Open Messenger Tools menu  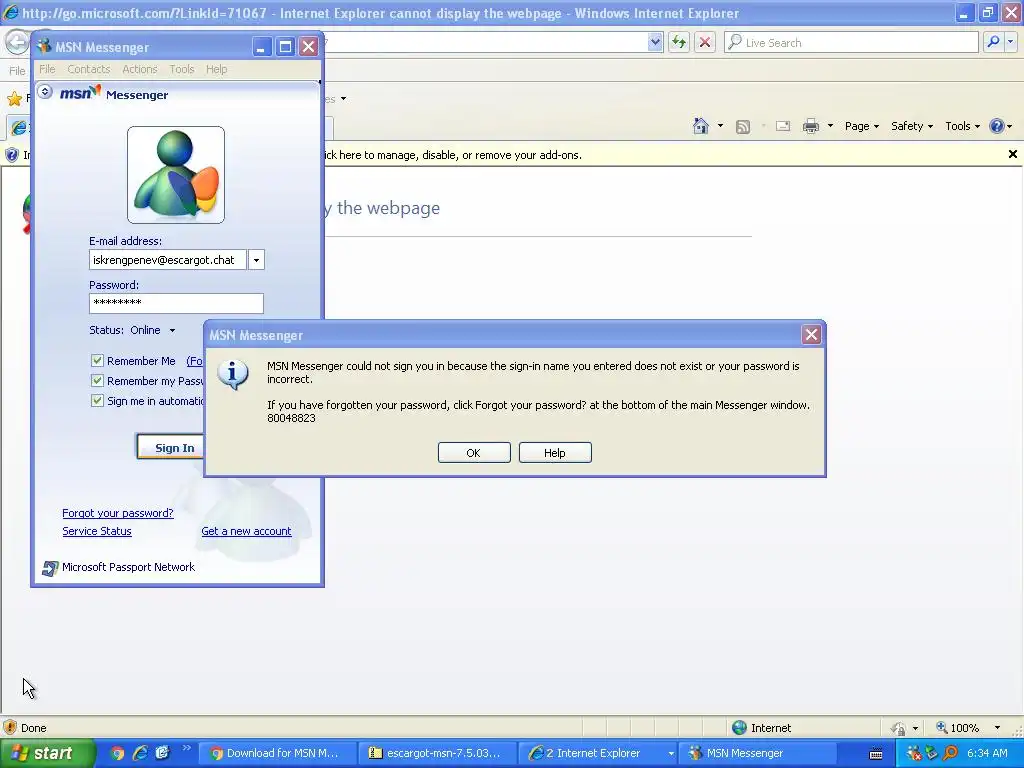(182, 69)
